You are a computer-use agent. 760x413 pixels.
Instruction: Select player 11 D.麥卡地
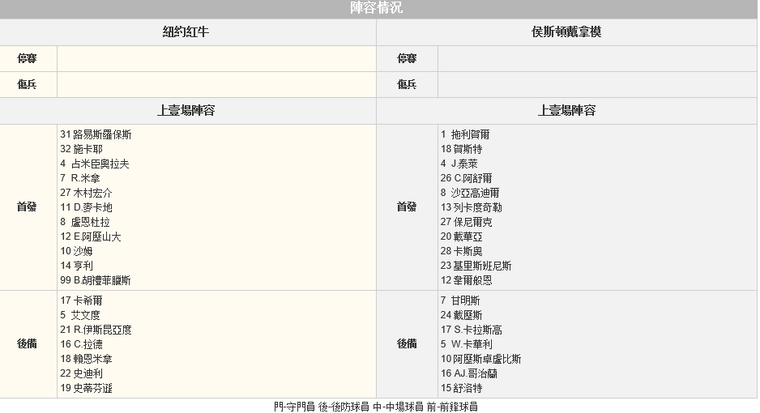point(86,207)
